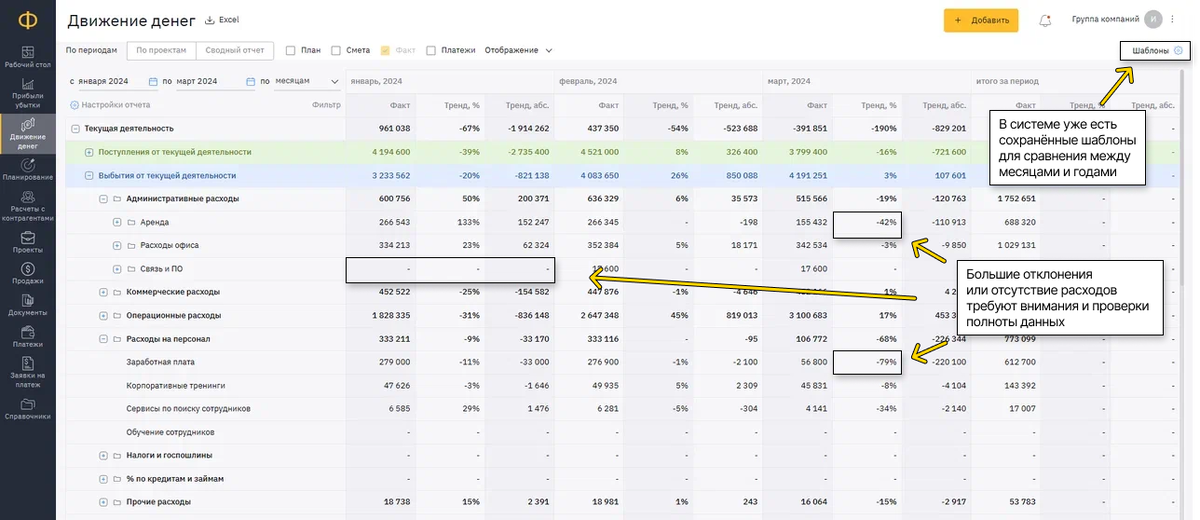Collapse Выбытия от текущей деятельности
Image resolution: width=1200 pixels, height=520 pixels.
[89, 175]
